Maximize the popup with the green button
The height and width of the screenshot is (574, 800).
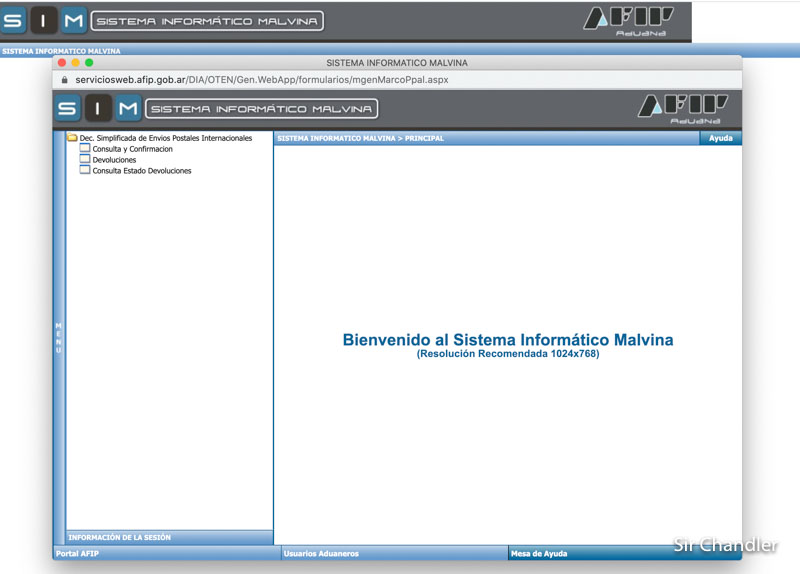[89, 63]
